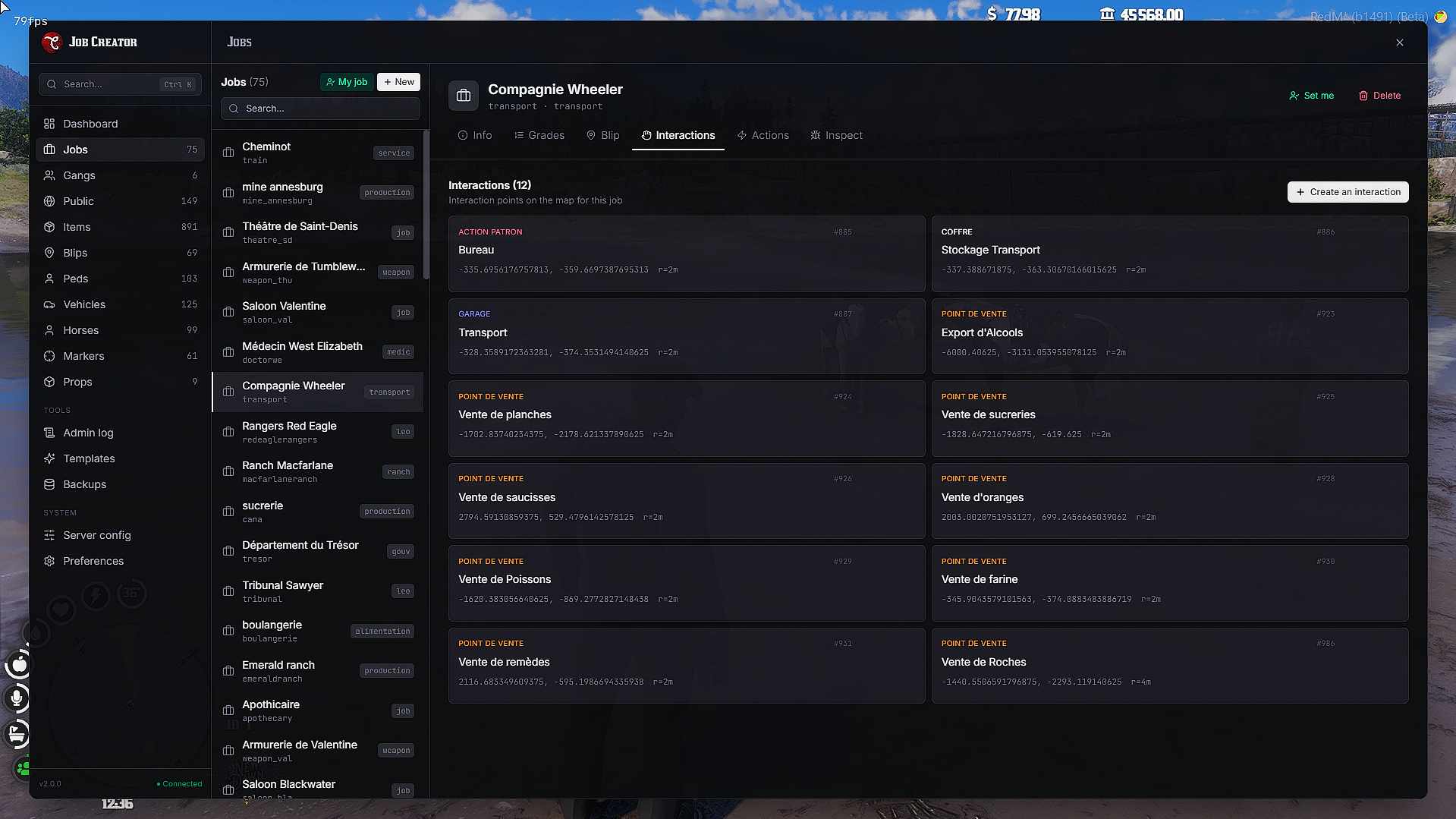Click the Markers icon in sidebar
Viewport: 1456px width, 819px height.
(x=49, y=356)
